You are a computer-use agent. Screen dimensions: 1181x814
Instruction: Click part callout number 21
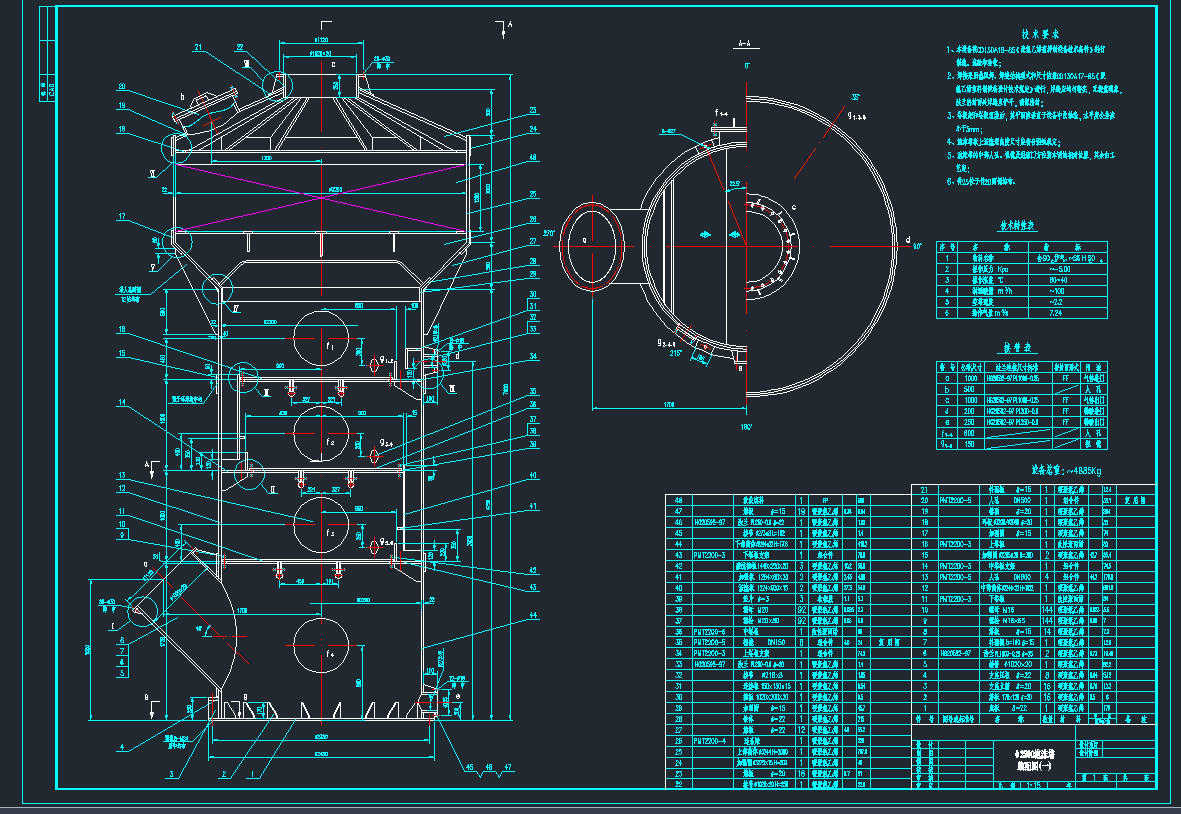coord(199,47)
